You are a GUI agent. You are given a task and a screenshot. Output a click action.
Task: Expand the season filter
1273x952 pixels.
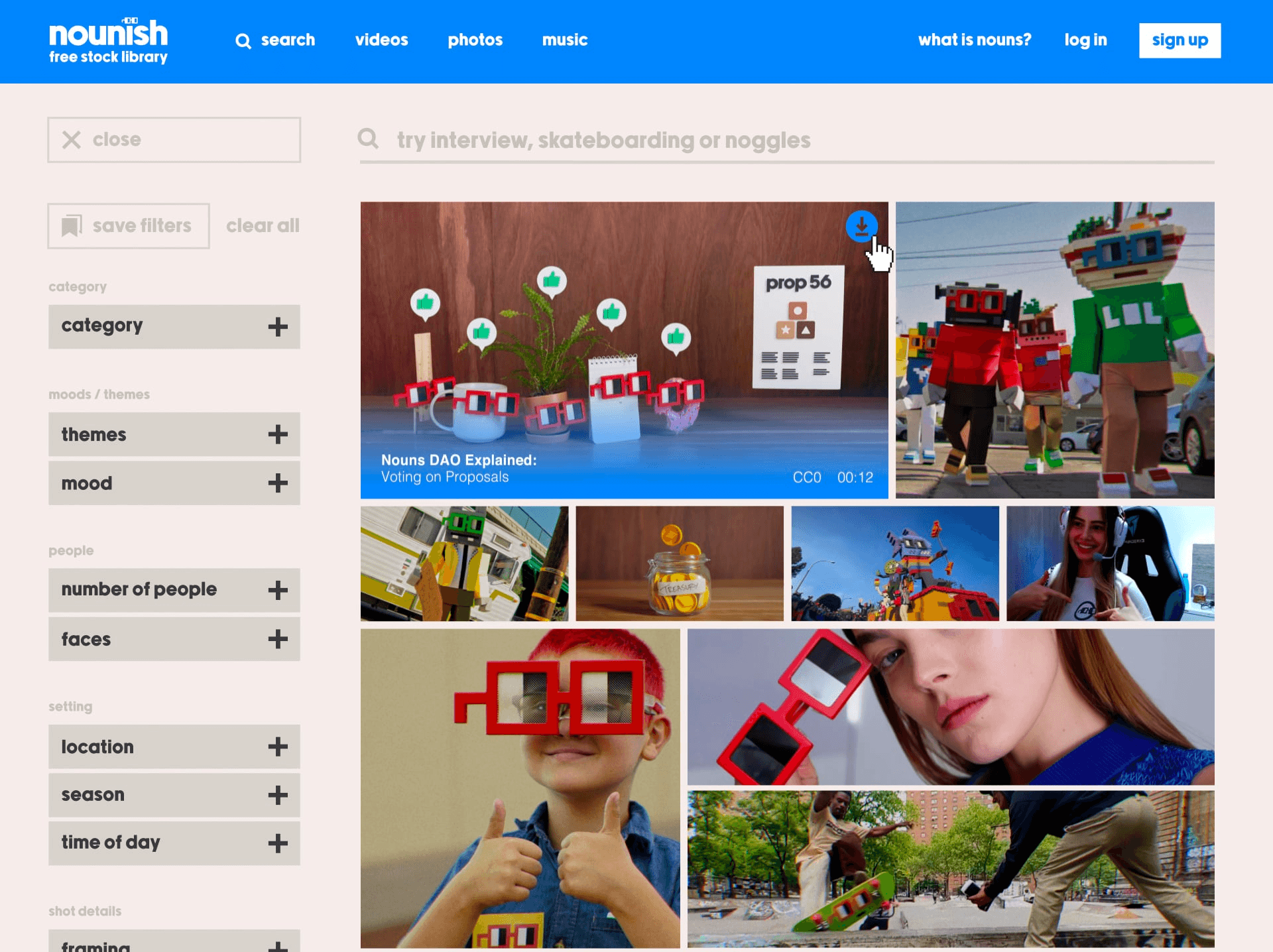pyautogui.click(x=278, y=795)
